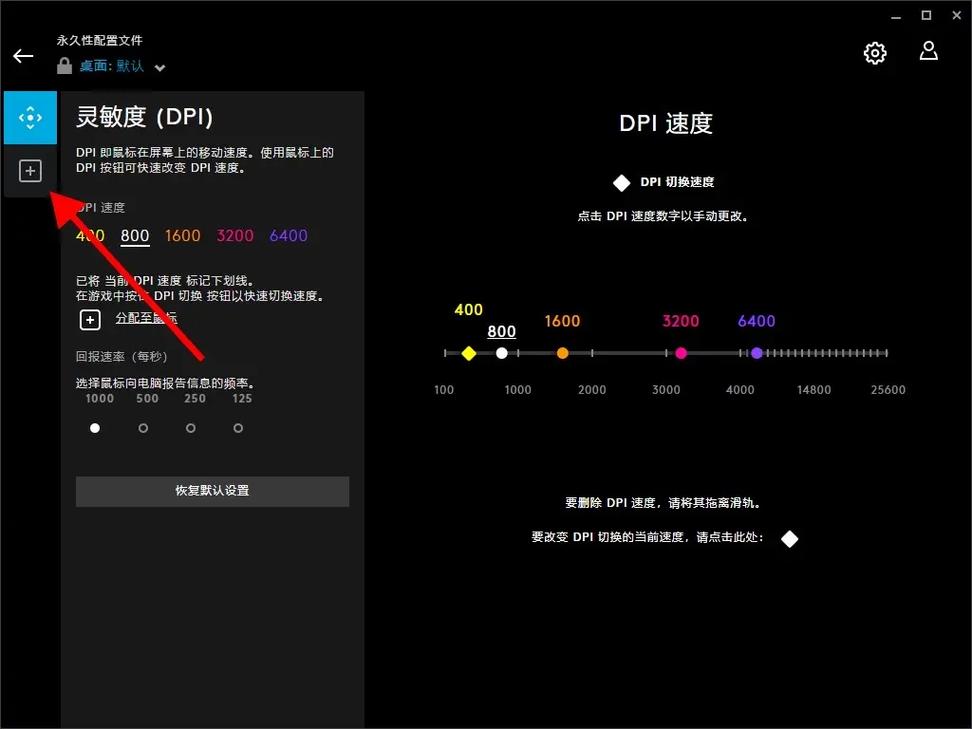Click the diamond after 请点击此处
The height and width of the screenshot is (729, 972).
click(789, 539)
